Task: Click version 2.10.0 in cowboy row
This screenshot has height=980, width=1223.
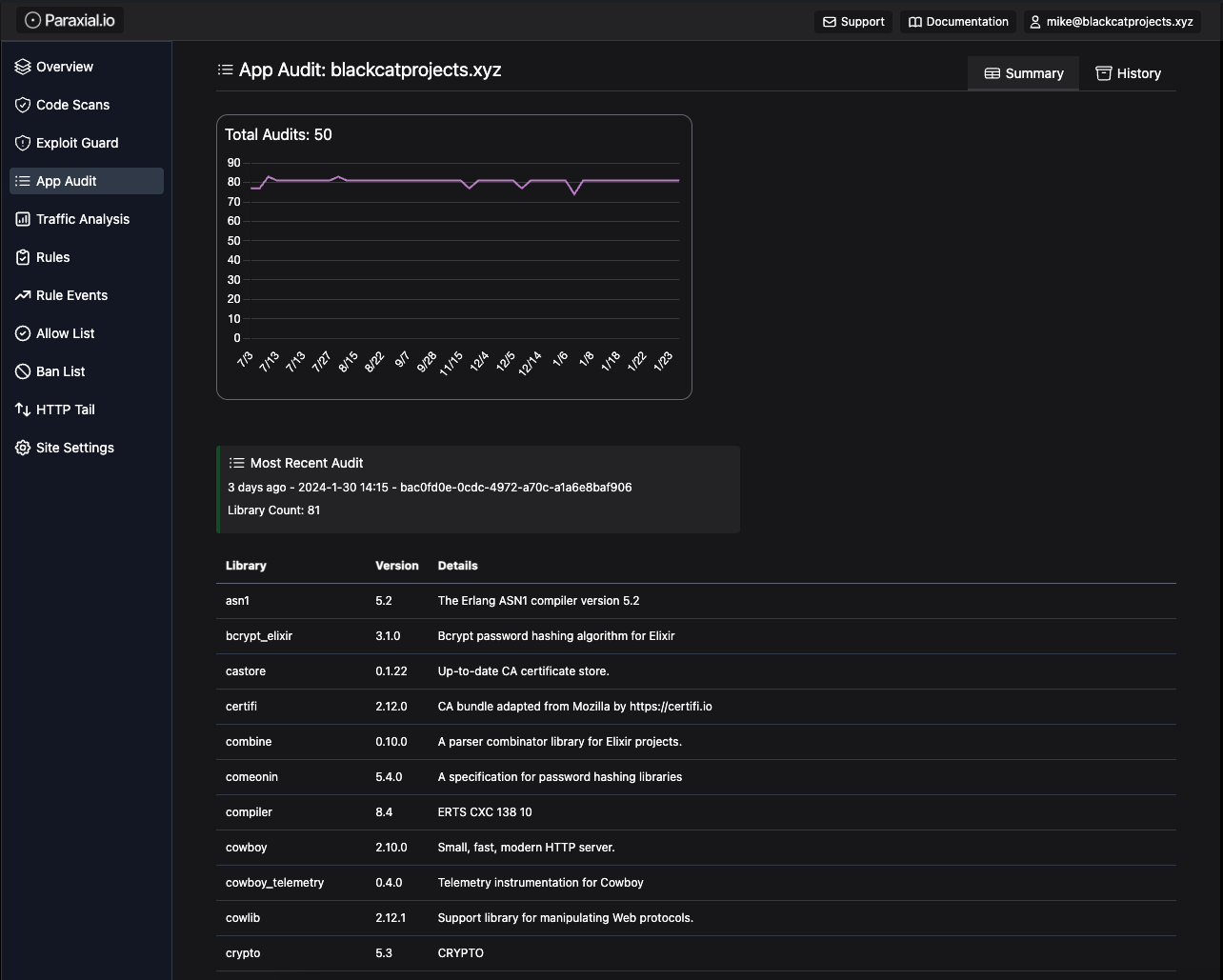Action: click(391, 848)
